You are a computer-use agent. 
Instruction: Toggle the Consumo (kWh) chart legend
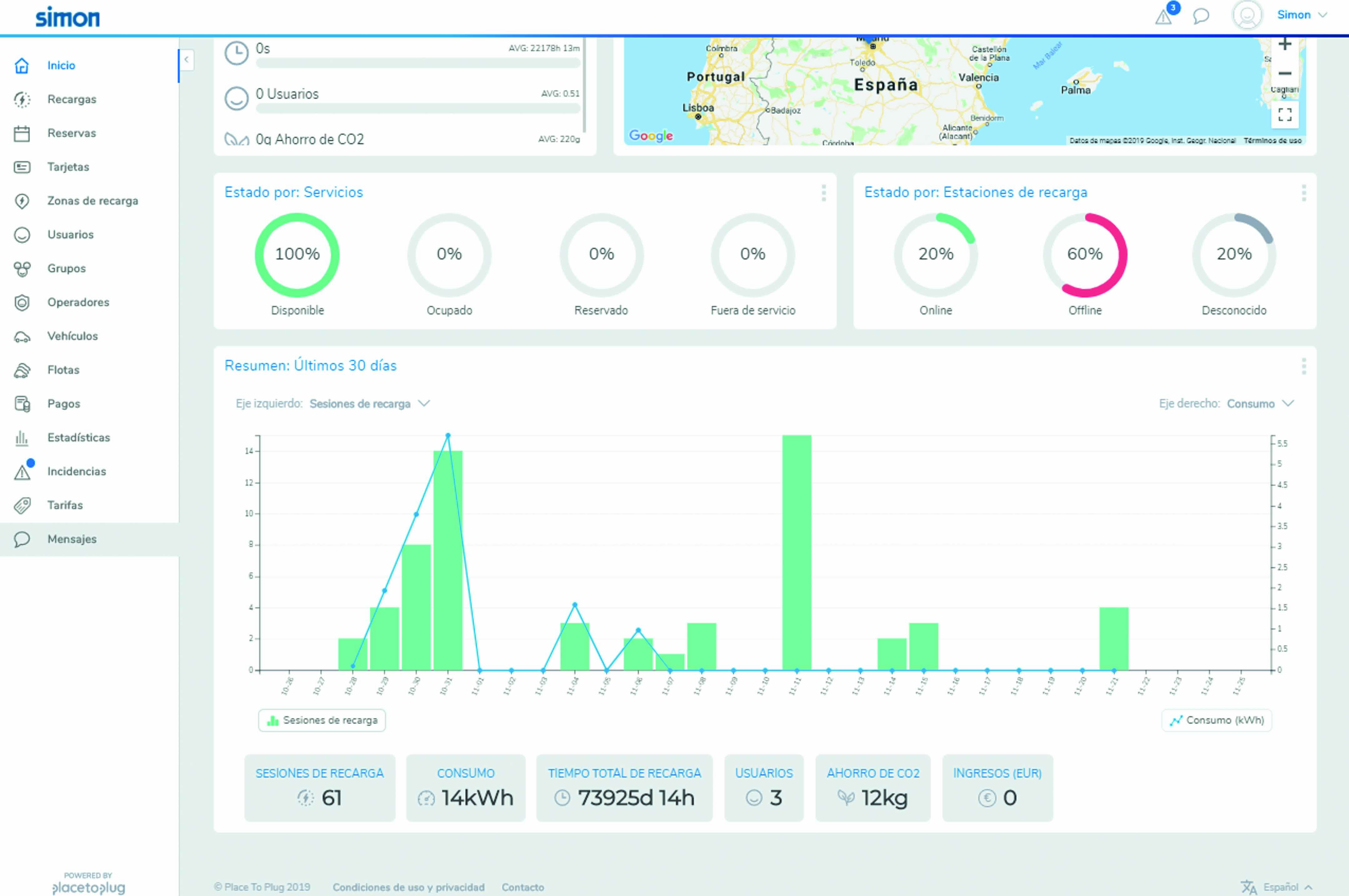click(1216, 720)
